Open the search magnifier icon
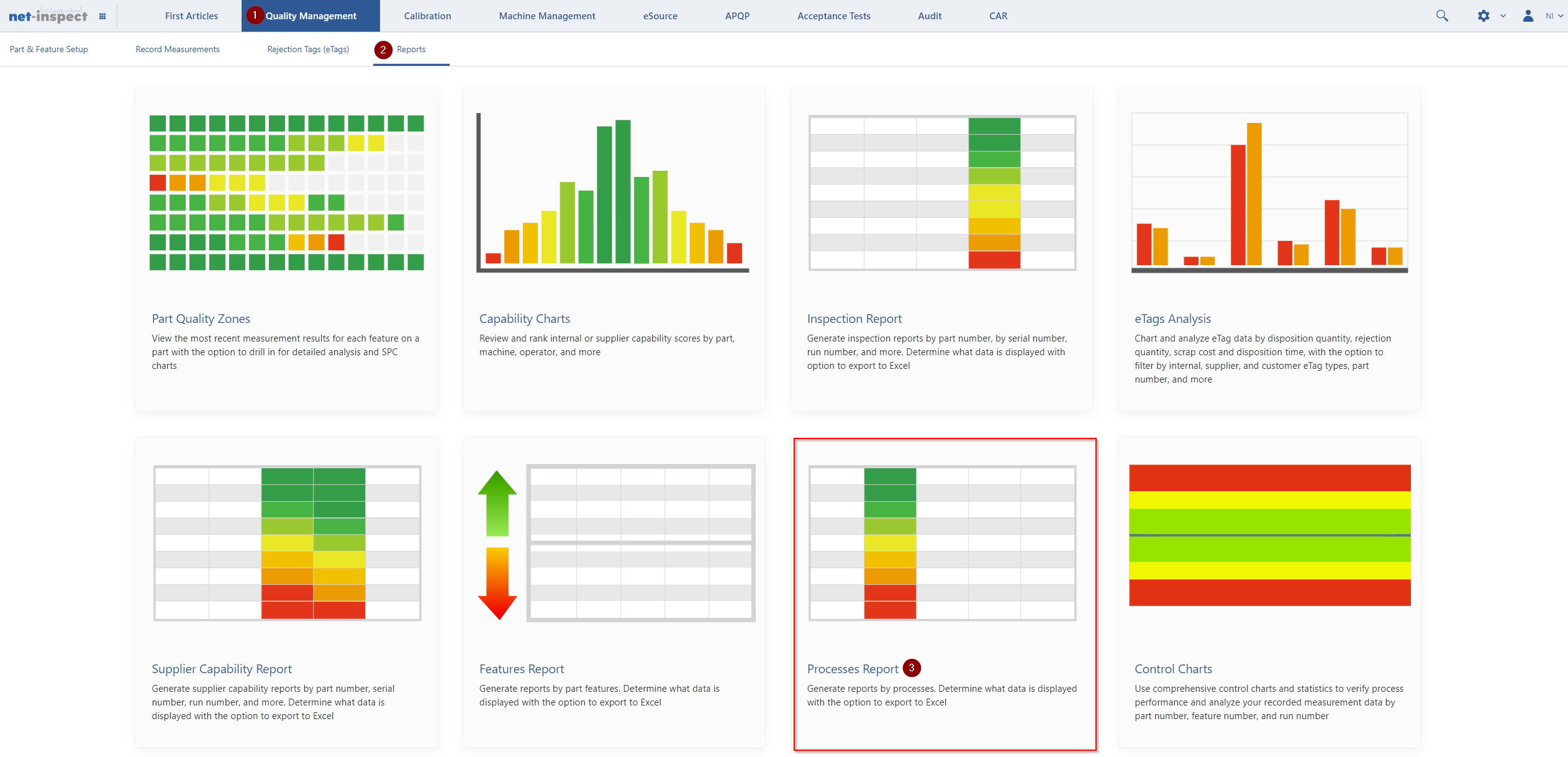This screenshot has height=757, width=1568. (x=1442, y=16)
